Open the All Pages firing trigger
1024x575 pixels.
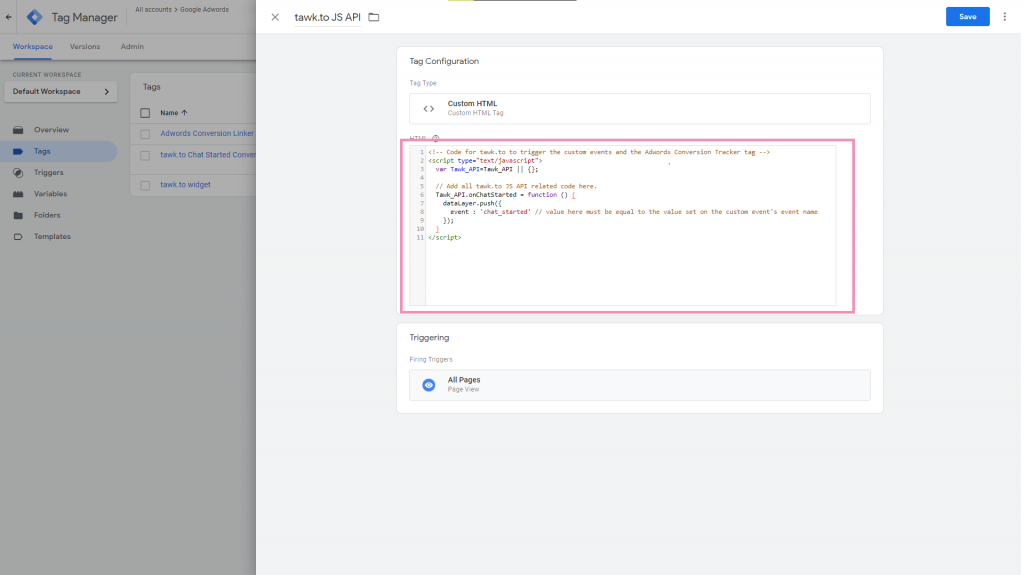(639, 385)
